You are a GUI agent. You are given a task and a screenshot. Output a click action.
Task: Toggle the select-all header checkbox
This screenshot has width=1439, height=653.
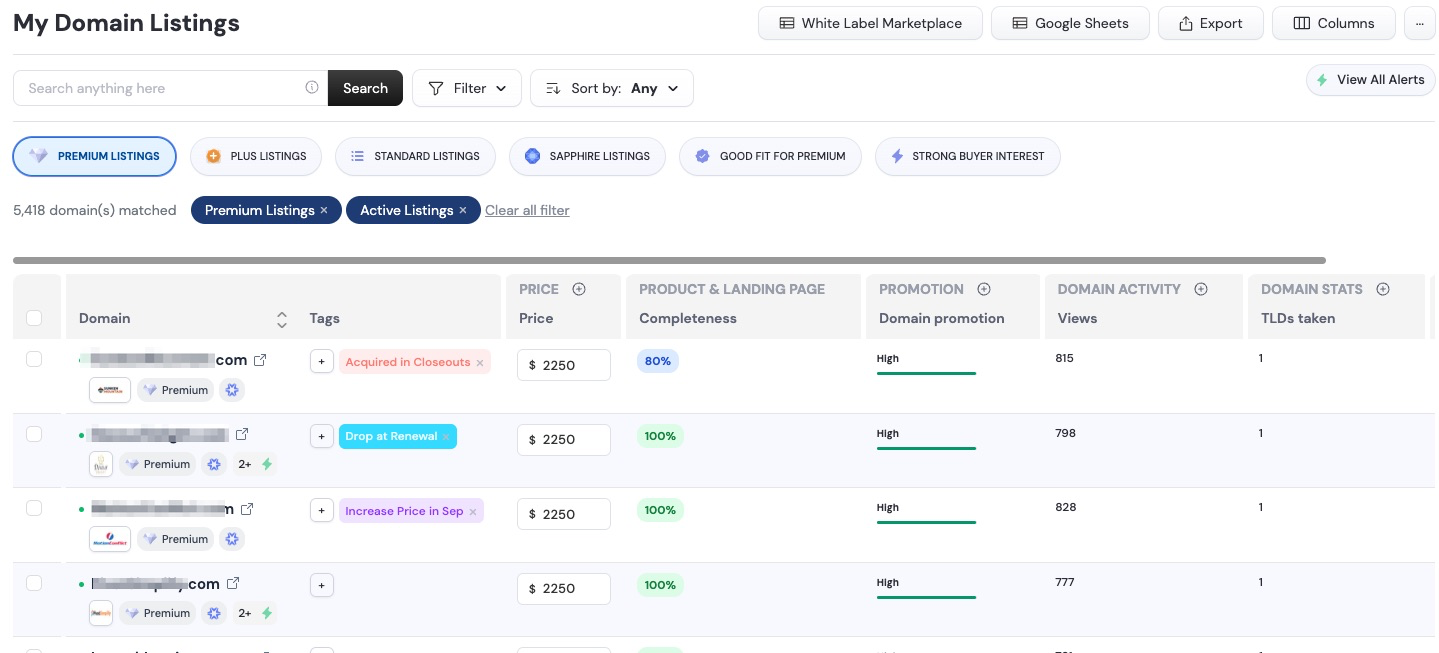pos(34,318)
